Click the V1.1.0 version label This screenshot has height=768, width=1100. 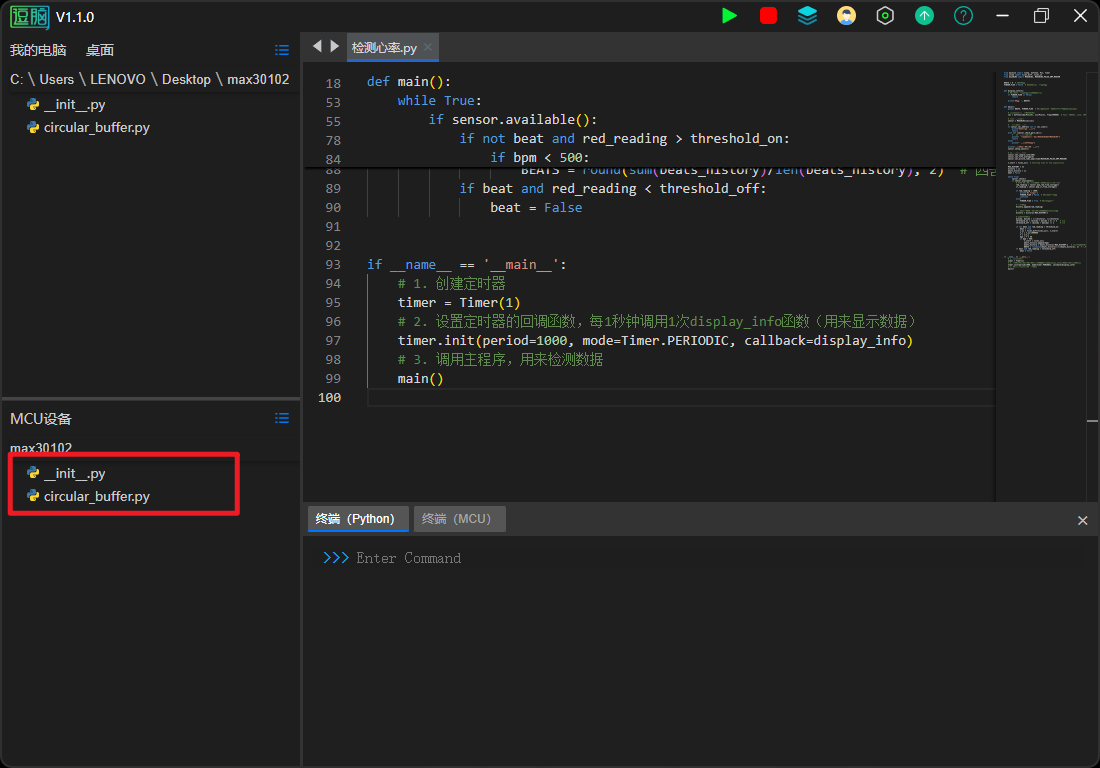[75, 17]
